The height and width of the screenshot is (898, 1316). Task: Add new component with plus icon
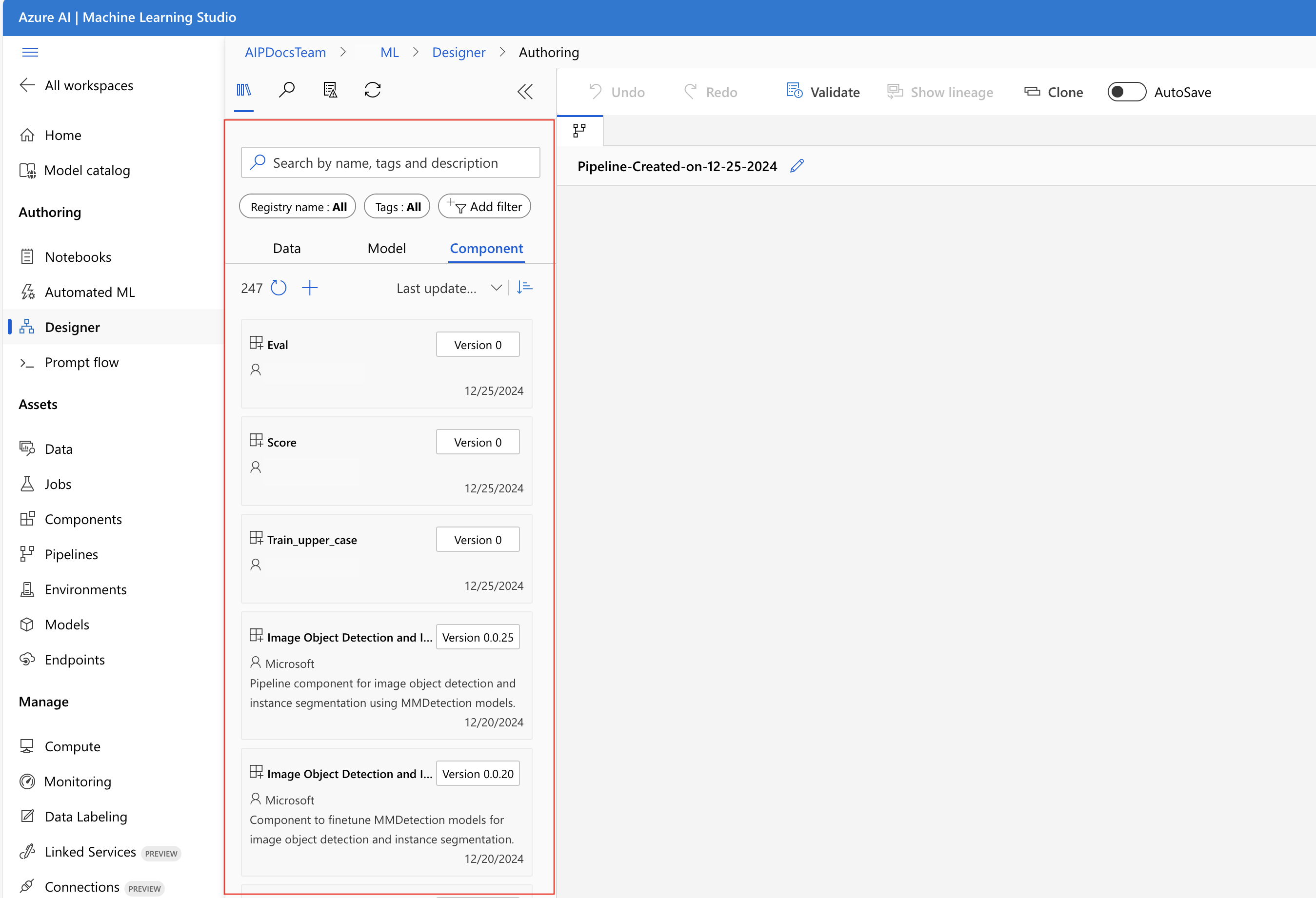coord(310,288)
